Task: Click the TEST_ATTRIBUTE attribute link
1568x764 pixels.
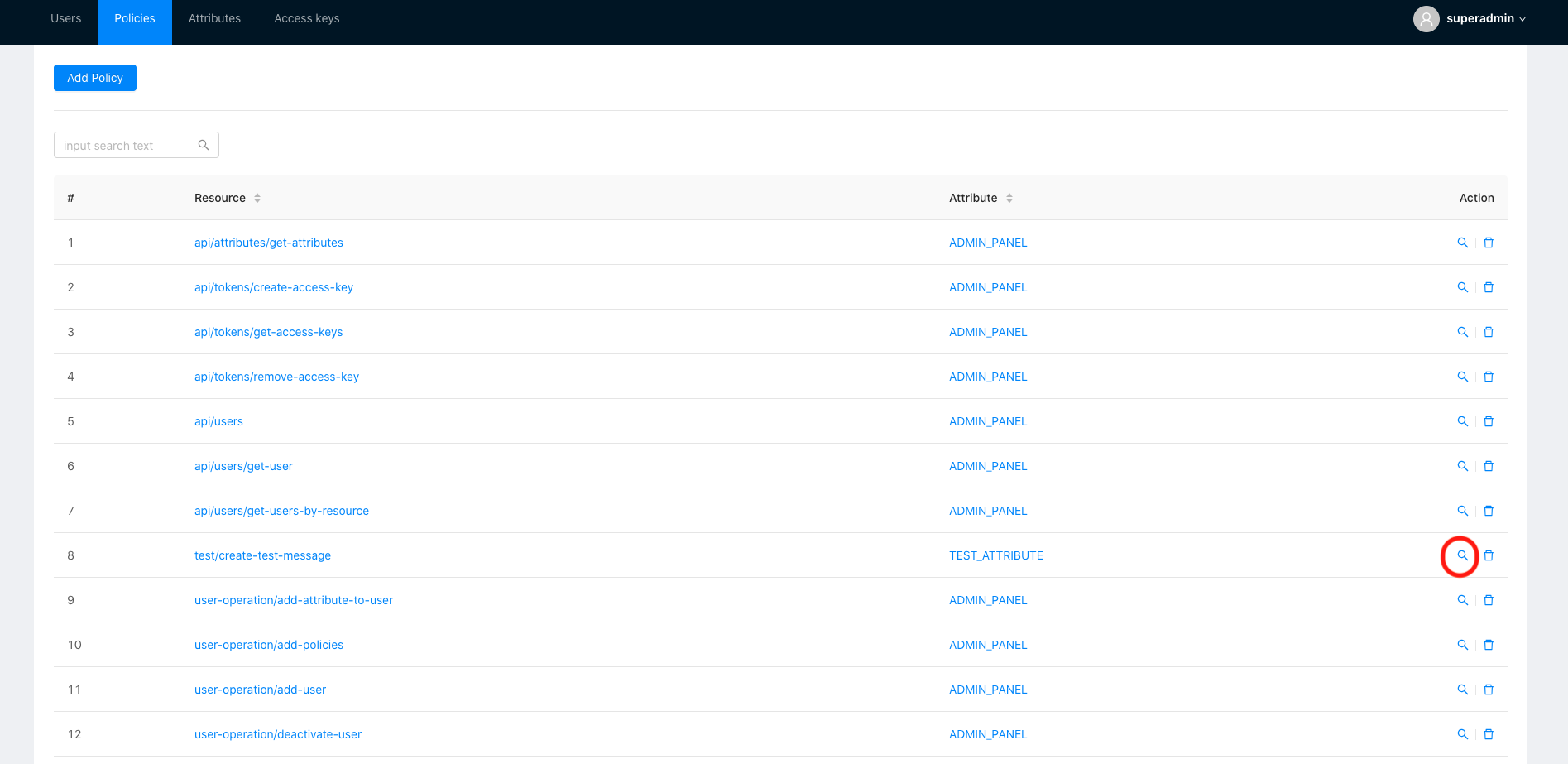Action: (996, 555)
